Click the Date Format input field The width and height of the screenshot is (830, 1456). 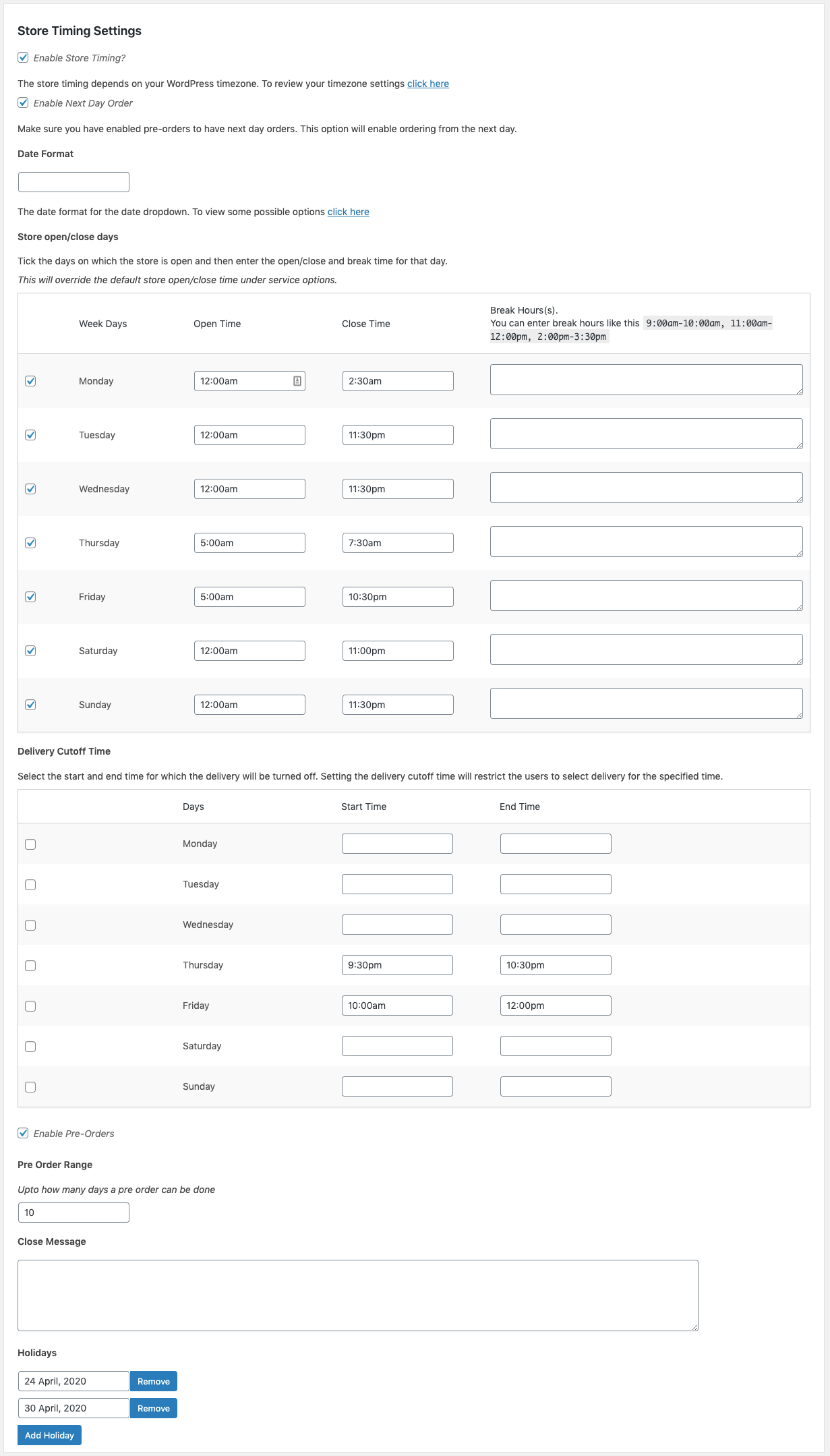click(73, 182)
